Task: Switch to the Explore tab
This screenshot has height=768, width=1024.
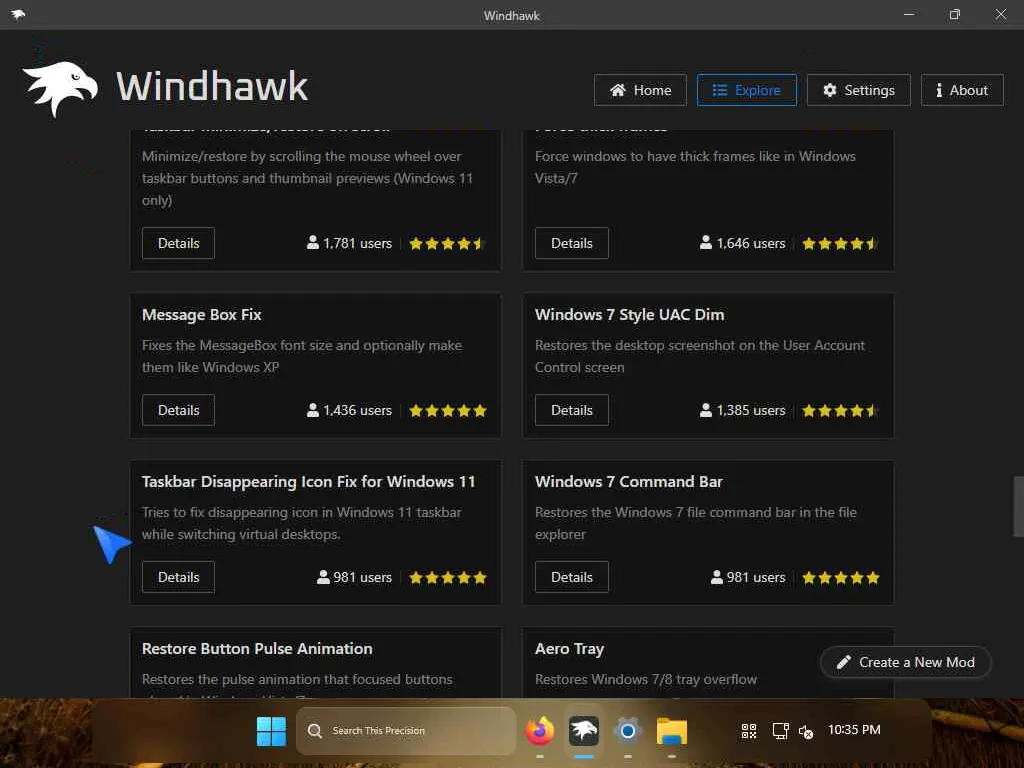Action: (746, 90)
